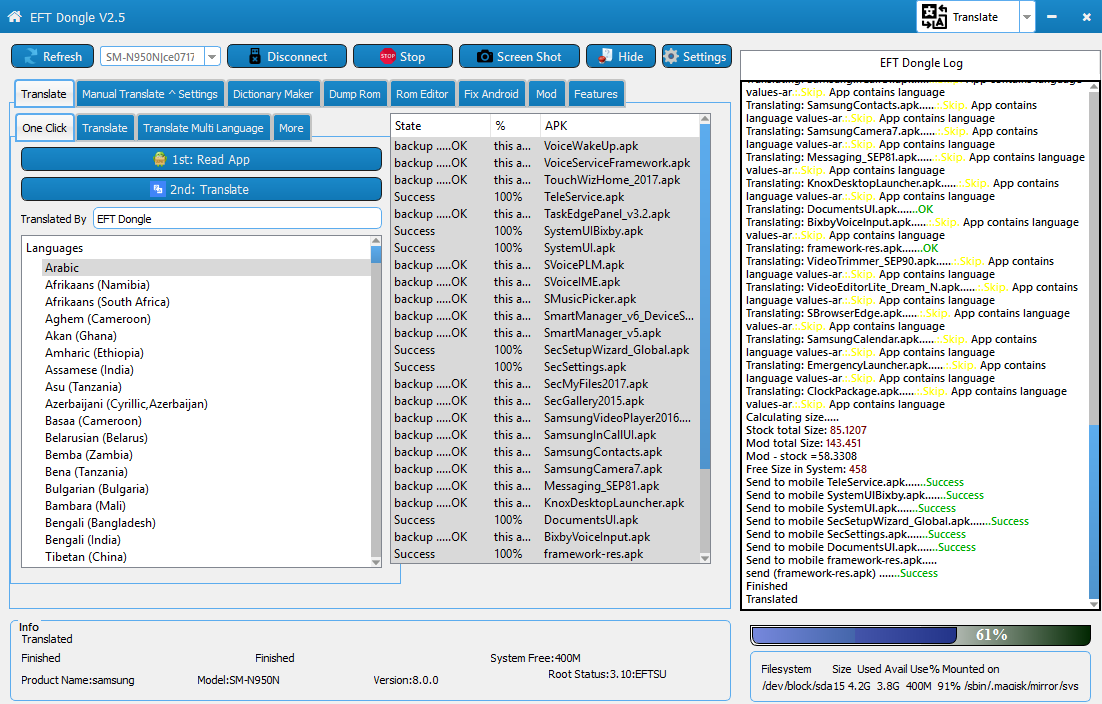Image resolution: width=1102 pixels, height=704 pixels.
Task: Open the Translate dropdown arrow in title bar
Action: pyautogui.click(x=1027, y=17)
